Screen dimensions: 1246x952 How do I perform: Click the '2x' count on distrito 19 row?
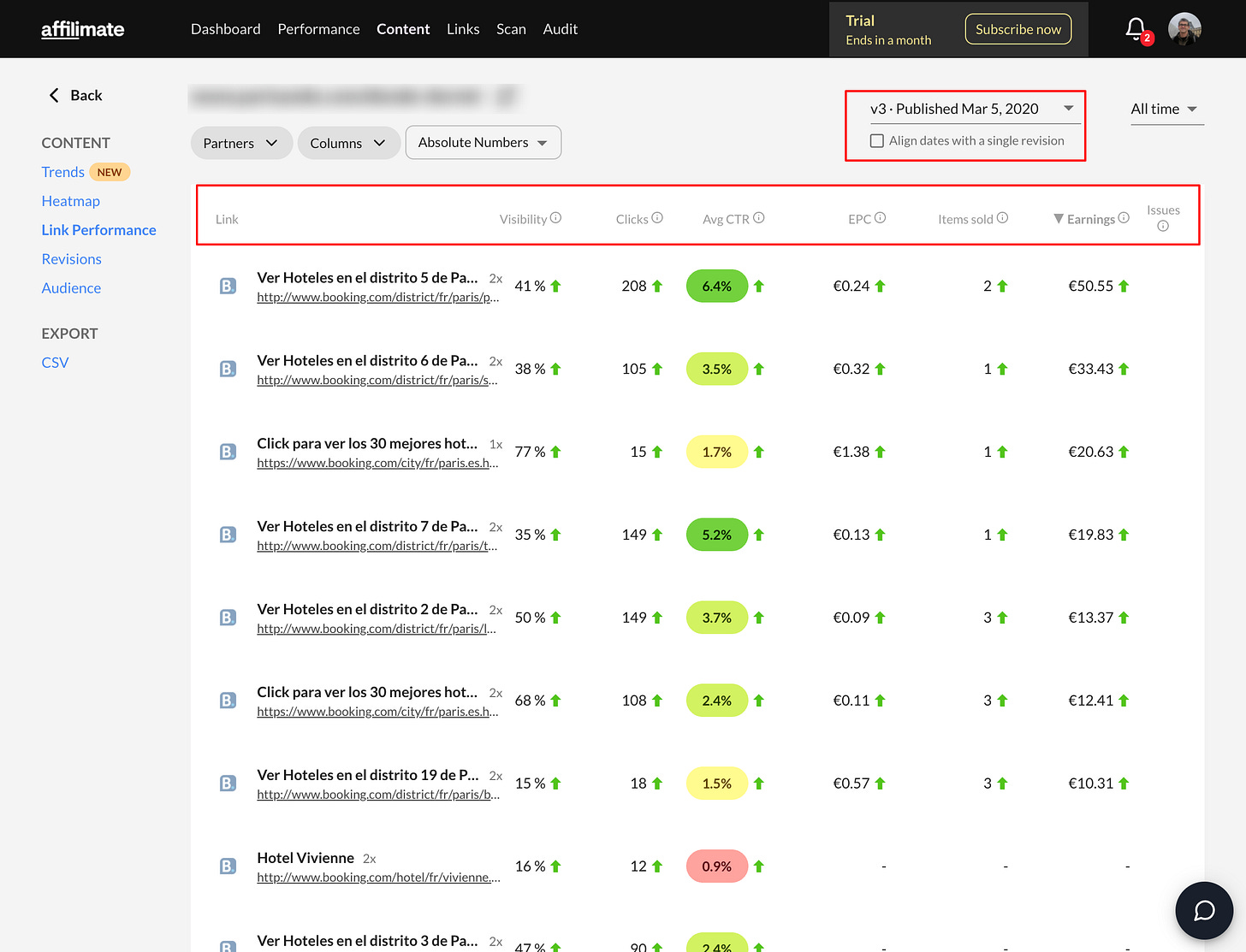495,776
